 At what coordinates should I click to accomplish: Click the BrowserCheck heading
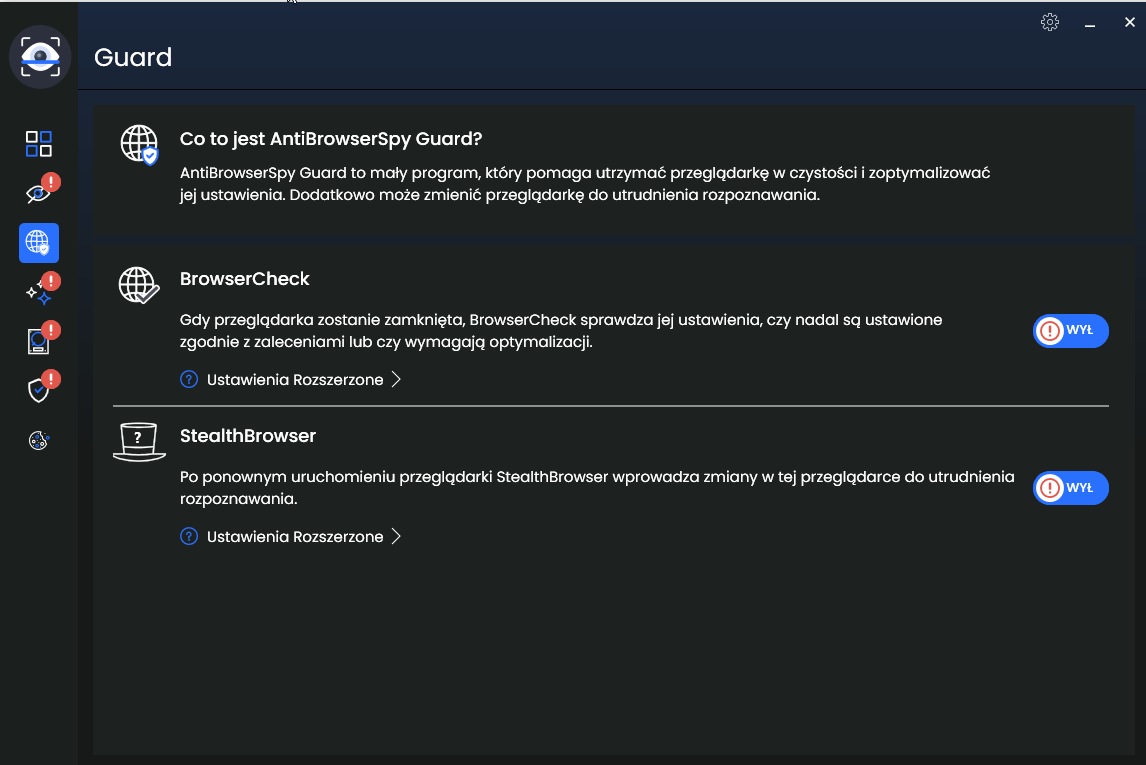(x=245, y=278)
